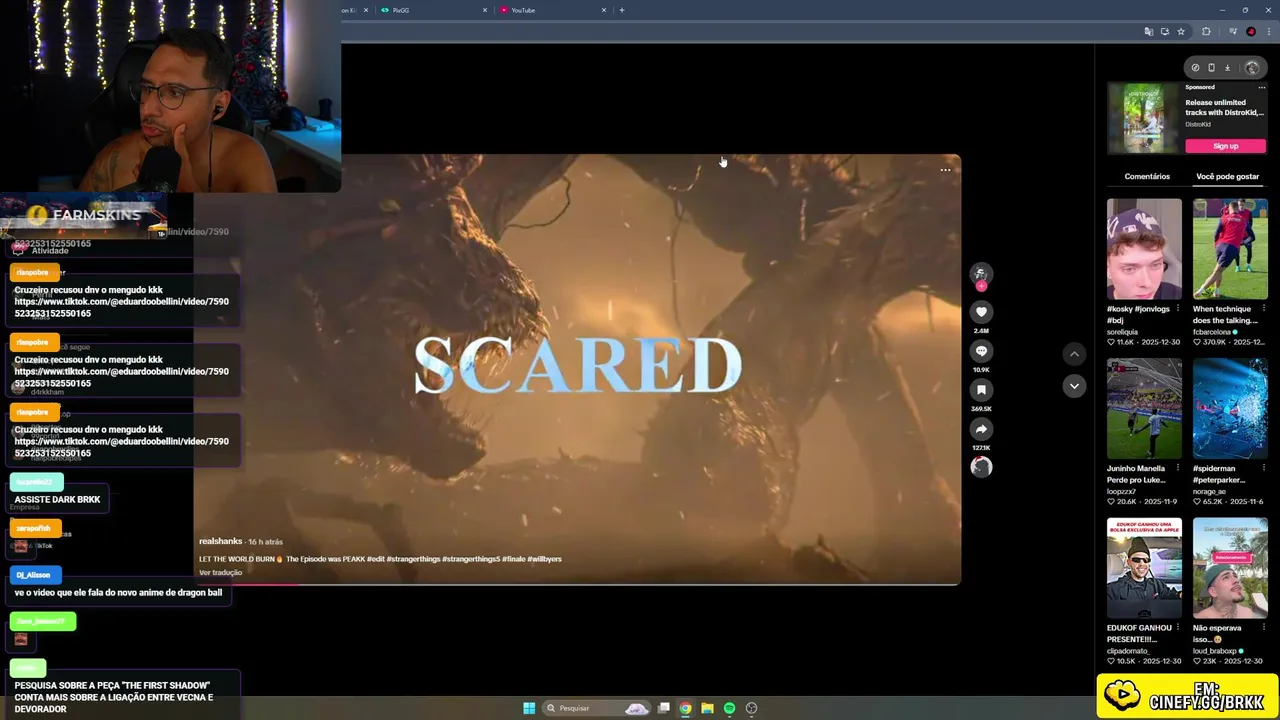Open Chrome extensions puzzle icon

pyautogui.click(x=1206, y=32)
